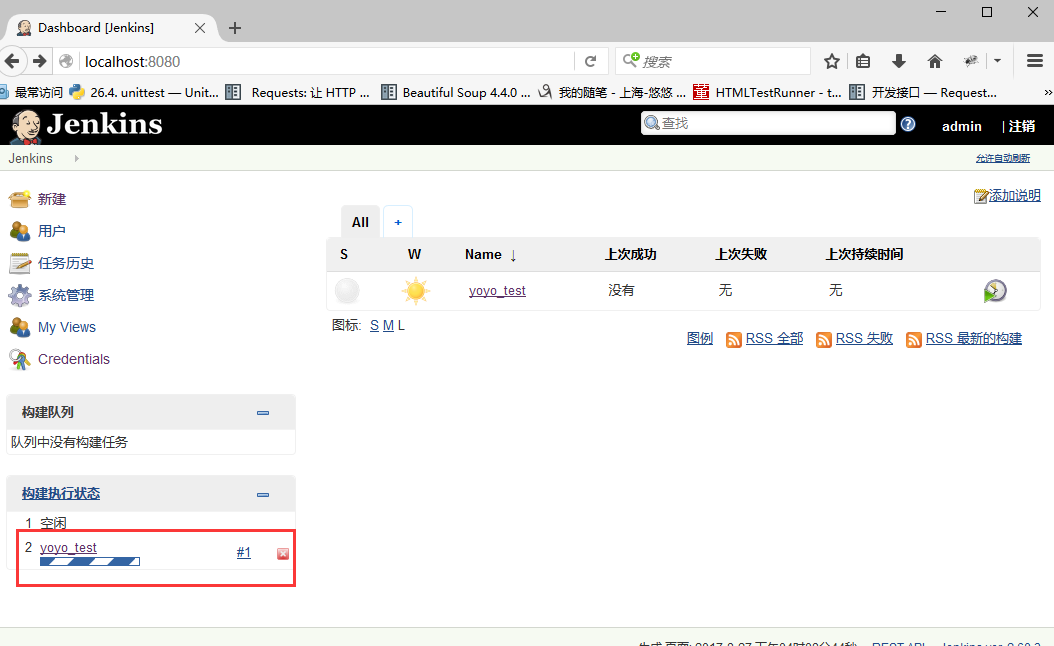Click the yoyo_test build progress bar
The width and height of the screenshot is (1054, 646).
click(x=90, y=562)
